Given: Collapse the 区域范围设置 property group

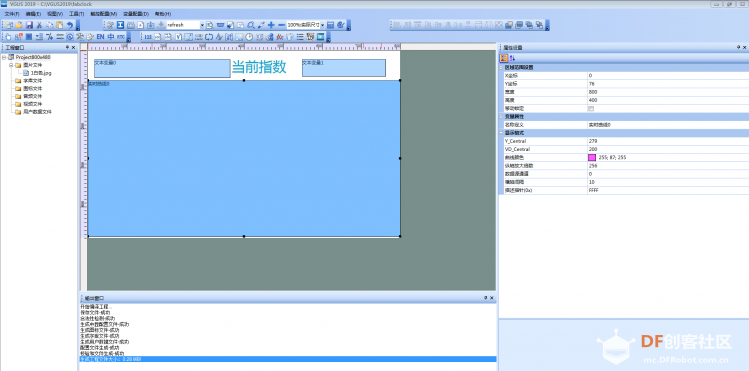Looking at the screenshot, I should (502, 67).
